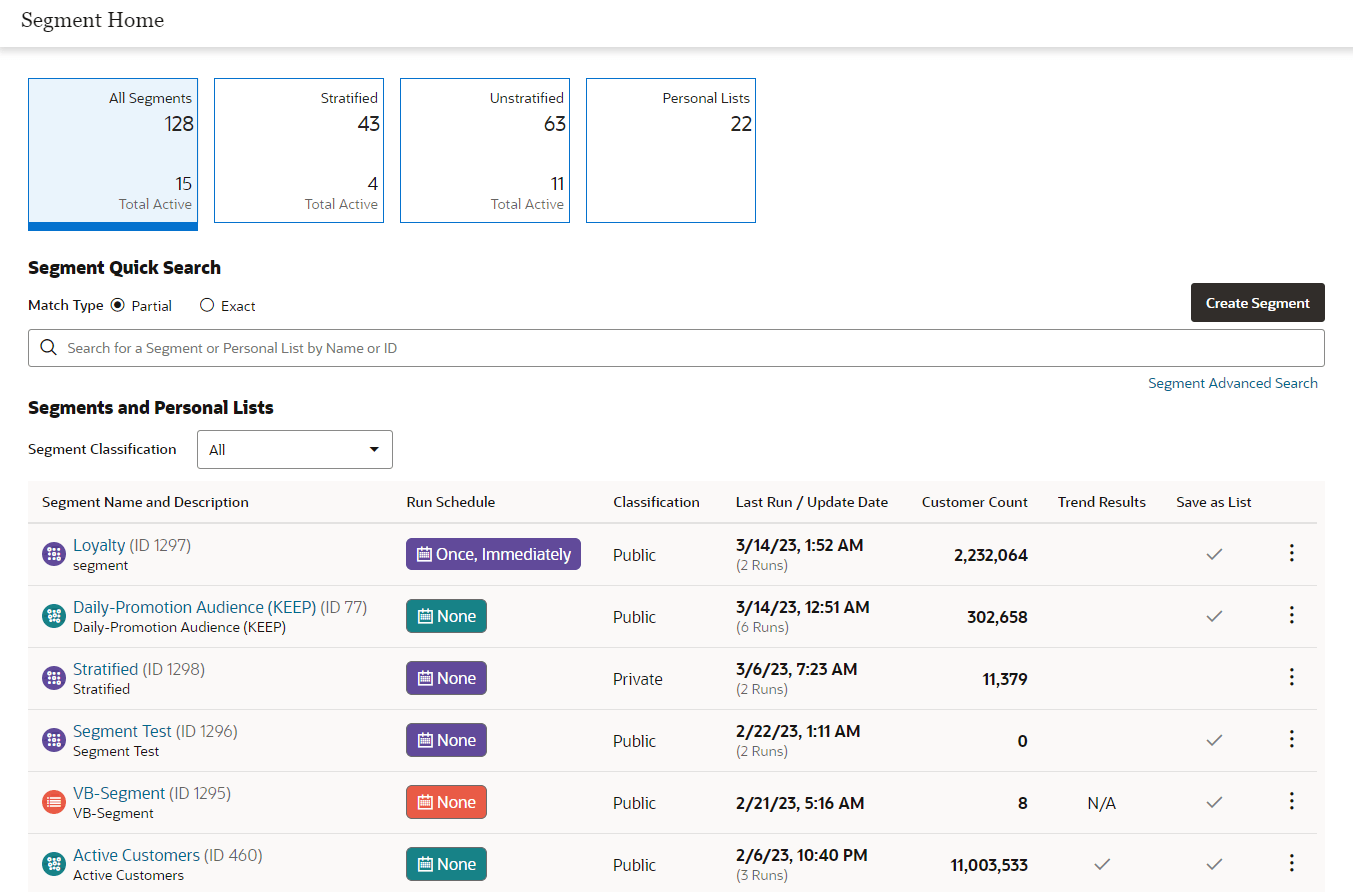Click the Create Segment button
1353x892 pixels.
1258,303
